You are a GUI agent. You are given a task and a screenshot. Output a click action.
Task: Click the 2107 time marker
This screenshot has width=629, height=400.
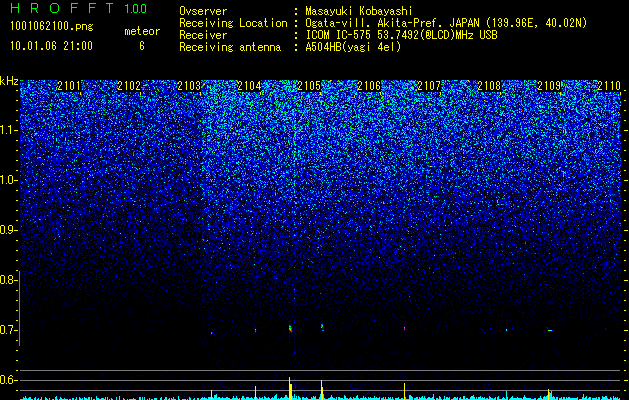(x=429, y=86)
